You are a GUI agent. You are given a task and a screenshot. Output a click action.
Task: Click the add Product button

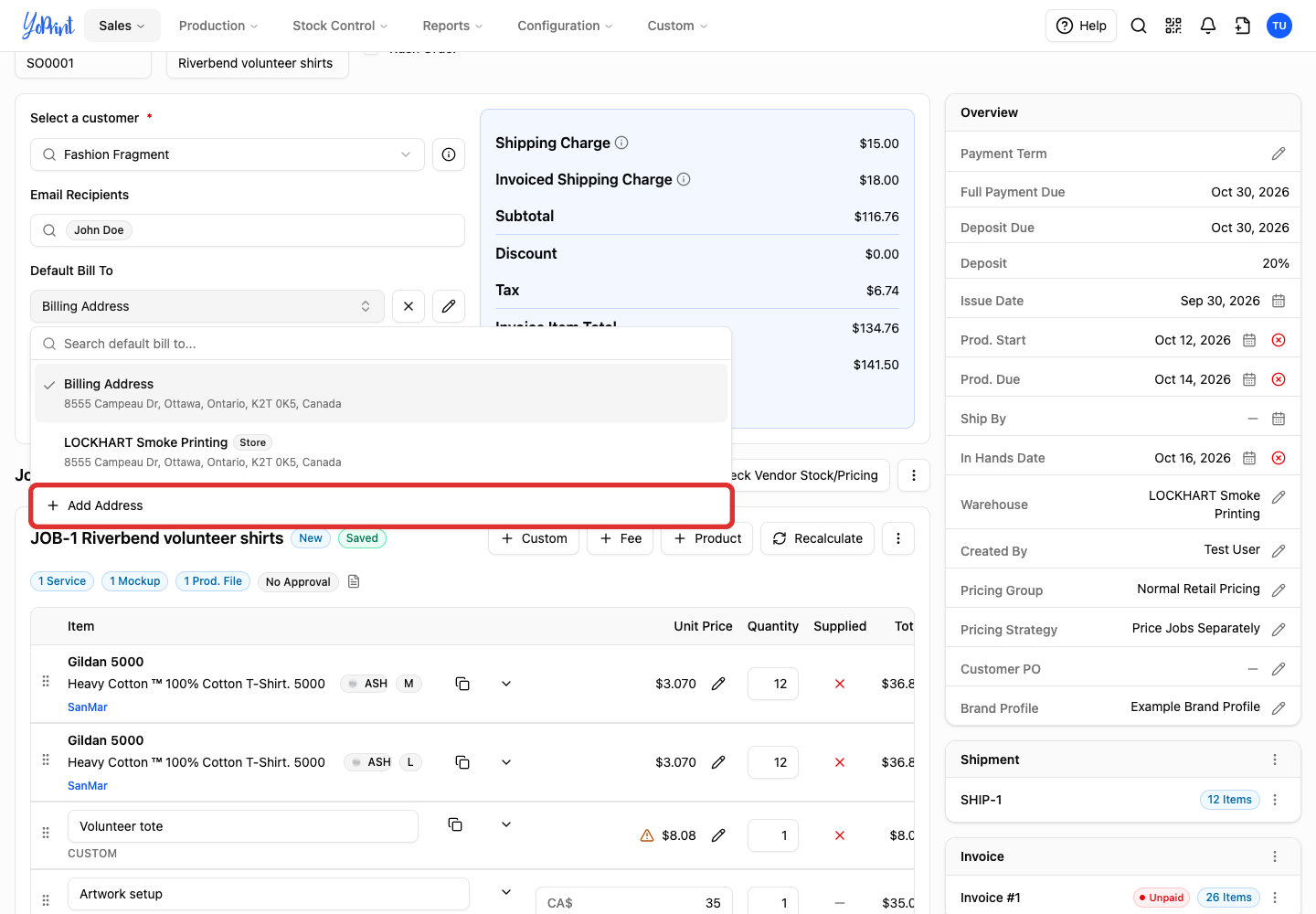tap(707, 538)
